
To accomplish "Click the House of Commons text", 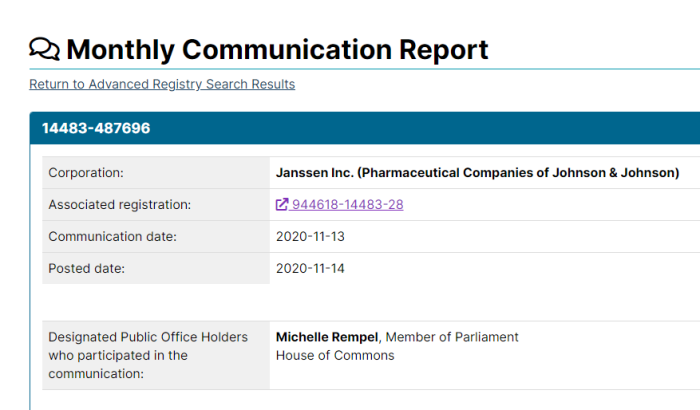I will tap(335, 356).
